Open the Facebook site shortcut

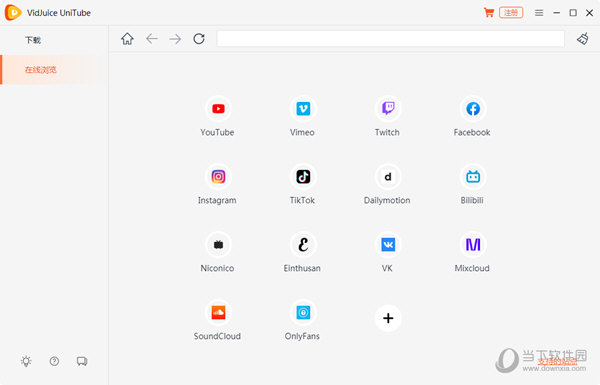click(x=473, y=109)
